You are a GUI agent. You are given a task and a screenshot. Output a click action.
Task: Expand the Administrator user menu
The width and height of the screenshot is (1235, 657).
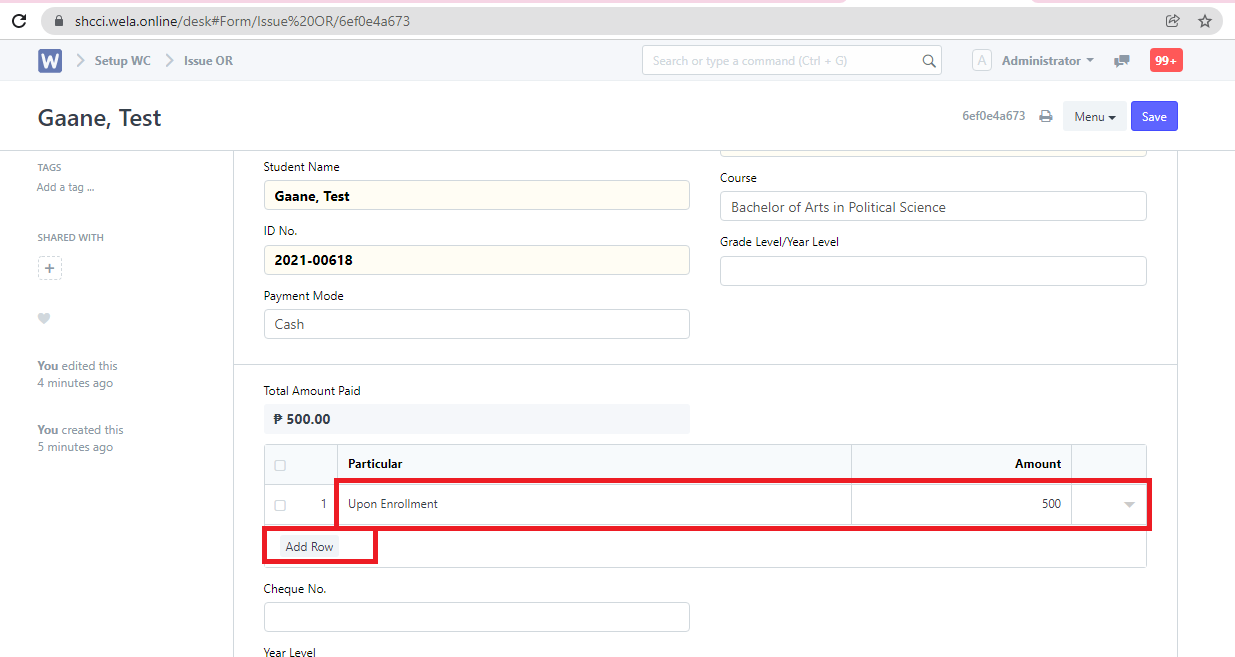coord(1046,61)
